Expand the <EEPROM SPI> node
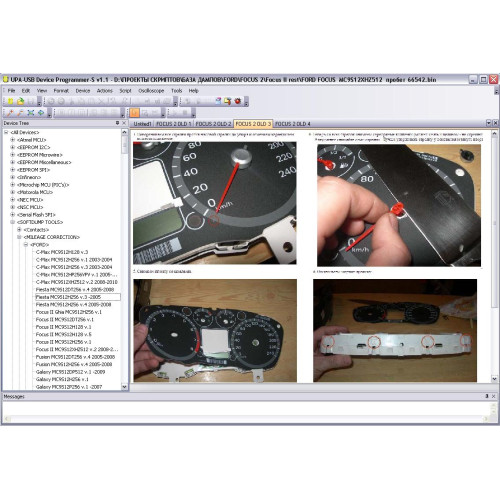The width and height of the screenshot is (500, 500). tap(13, 170)
